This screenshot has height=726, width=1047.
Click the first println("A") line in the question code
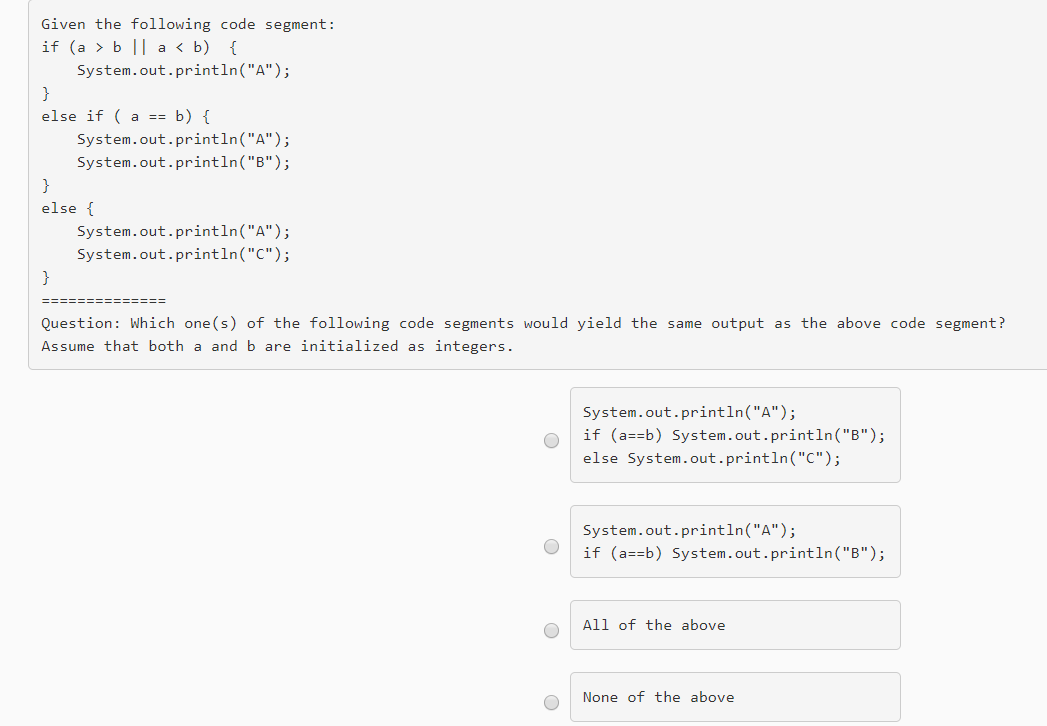click(x=183, y=69)
